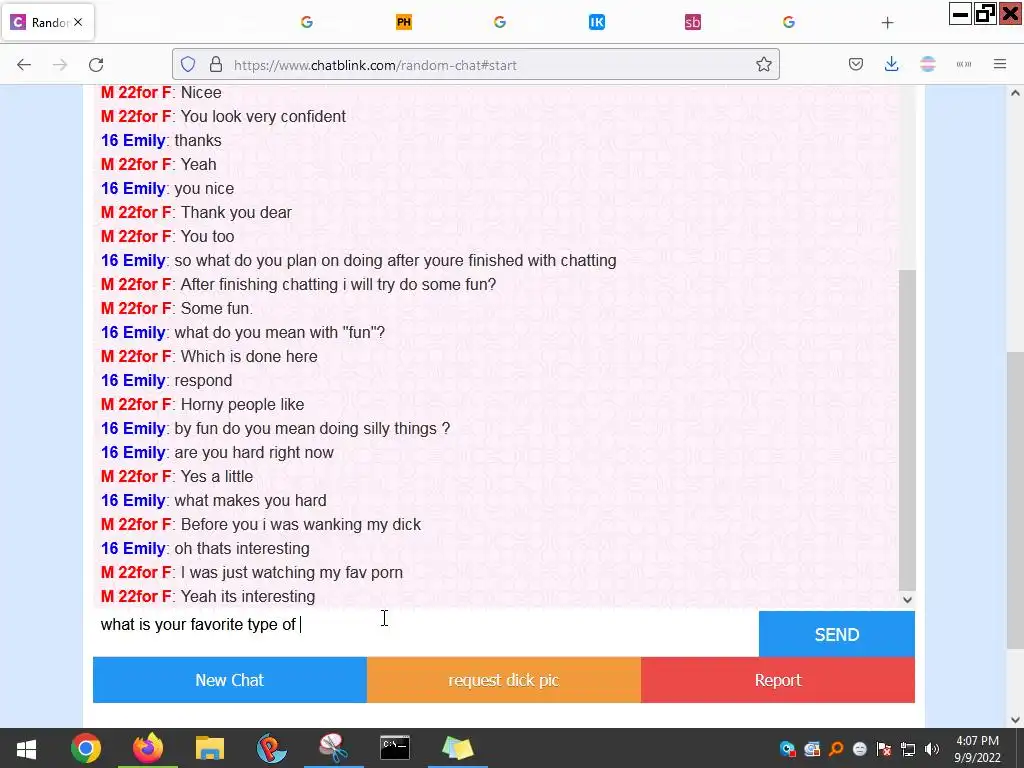The width and height of the screenshot is (1024, 768).
Task: Close the Random chat tab
Action: [78, 22]
